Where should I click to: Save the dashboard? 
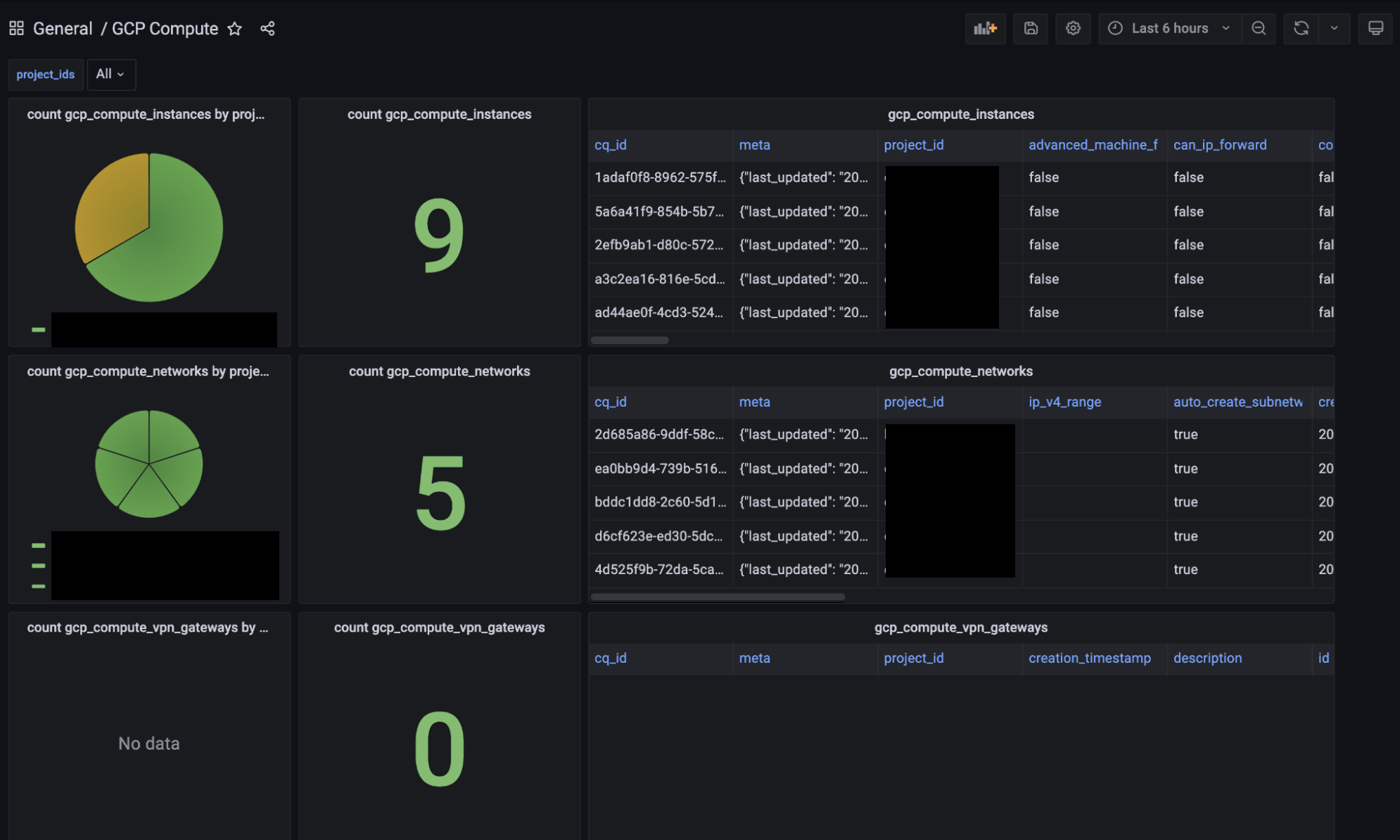click(1030, 28)
